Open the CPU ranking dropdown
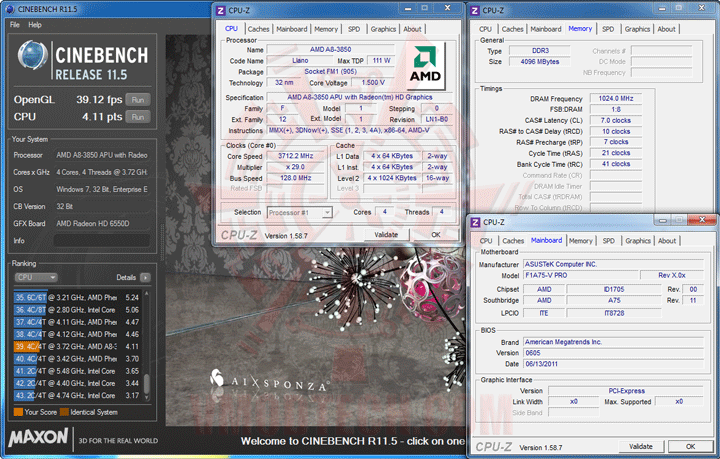720x459 pixels. point(36,277)
